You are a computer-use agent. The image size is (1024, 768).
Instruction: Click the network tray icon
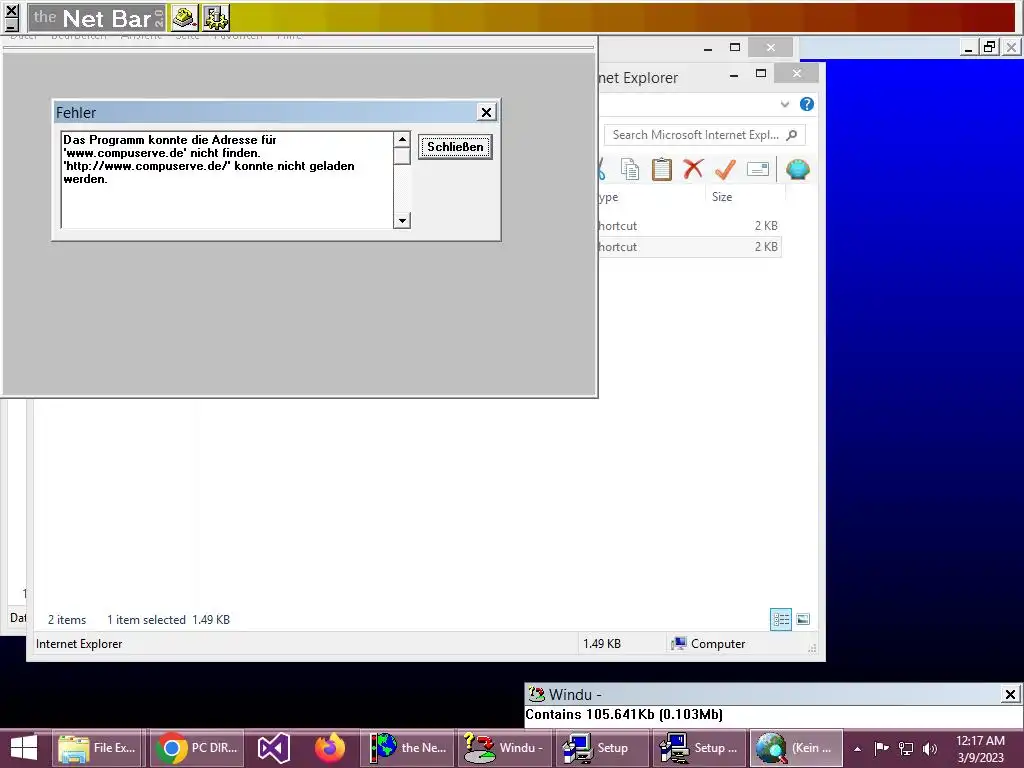[x=906, y=749]
